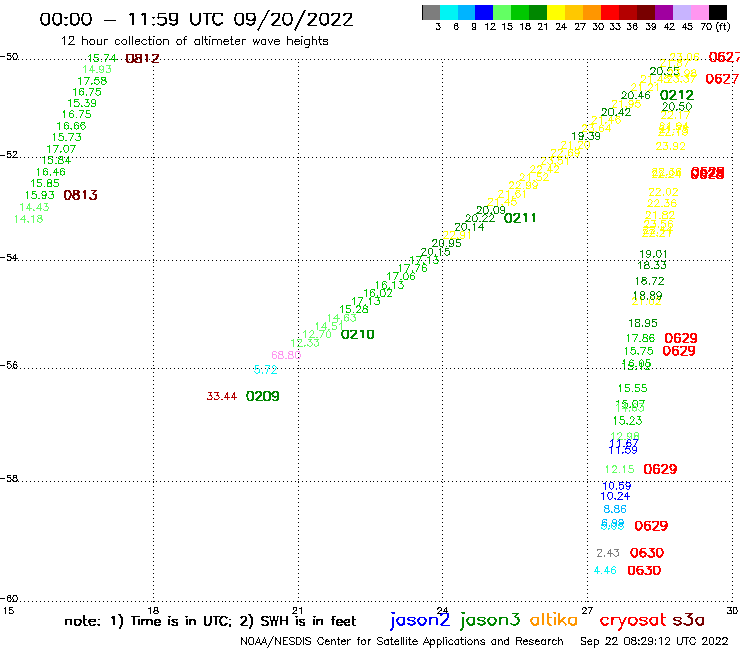The height and width of the screenshot is (650, 740).
Task: Click the bright red legend swatch
Action: (610, 12)
